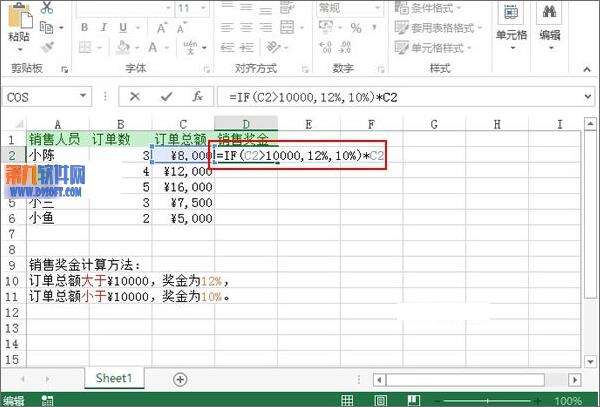
Task: Click inside the formula bar text
Action: [313, 98]
